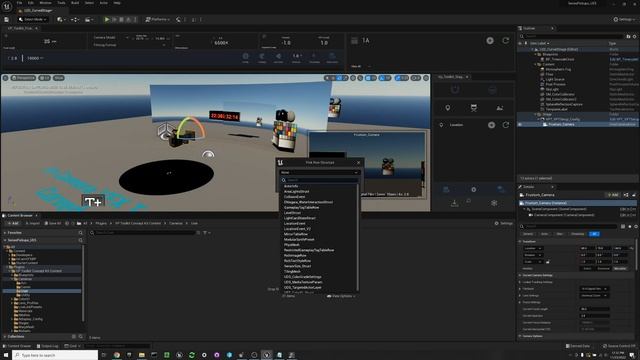Click the Outliner search field
Image resolution: width=640 pixels, height=360 pixels.
point(571,36)
